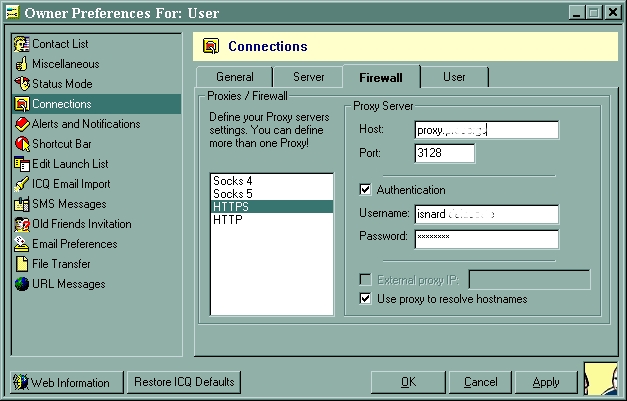Click the Edit Launch List icon
The width and height of the screenshot is (627, 401).
pos(22,164)
